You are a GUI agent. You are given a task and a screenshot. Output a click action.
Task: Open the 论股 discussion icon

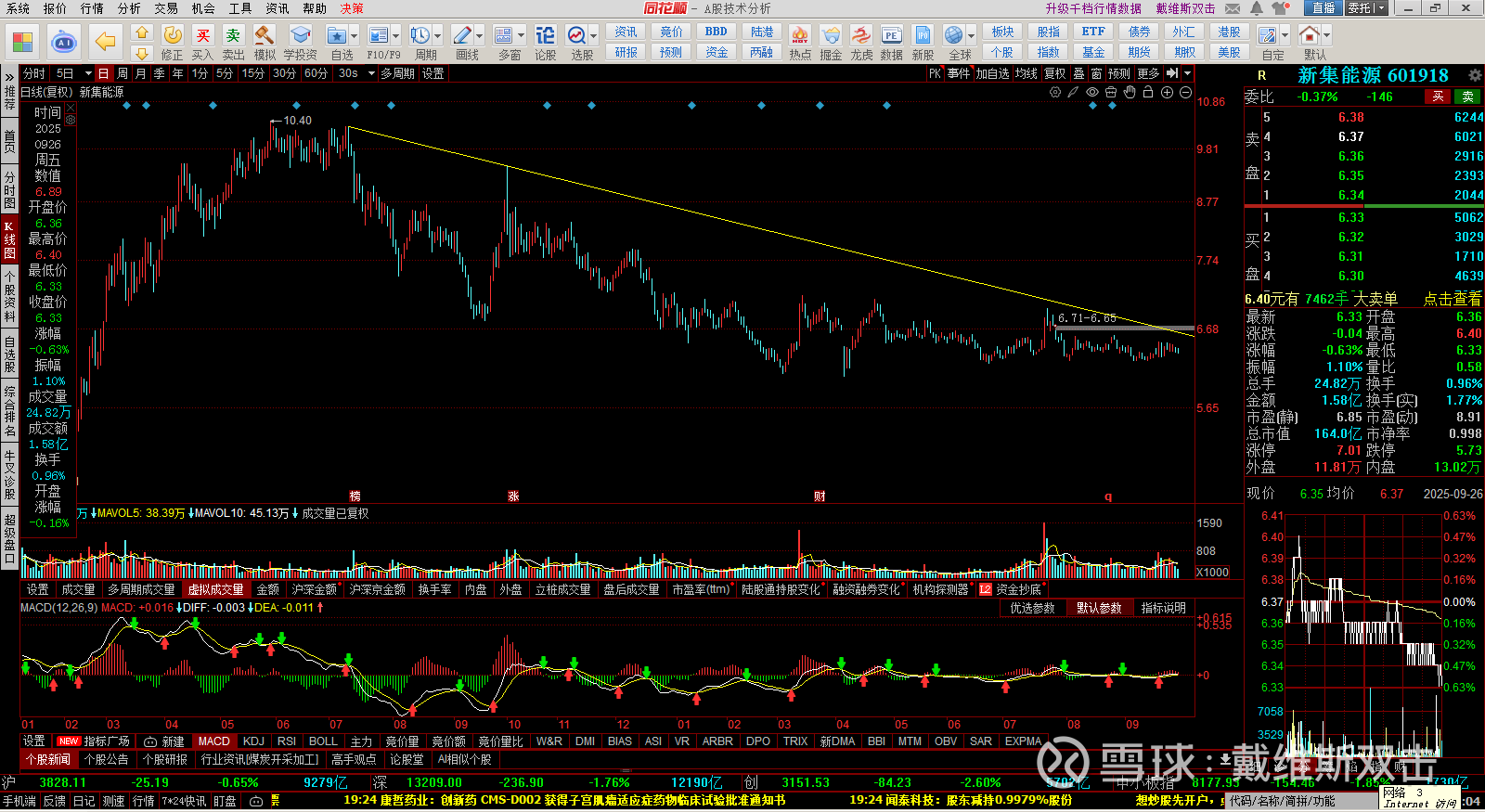click(x=546, y=35)
